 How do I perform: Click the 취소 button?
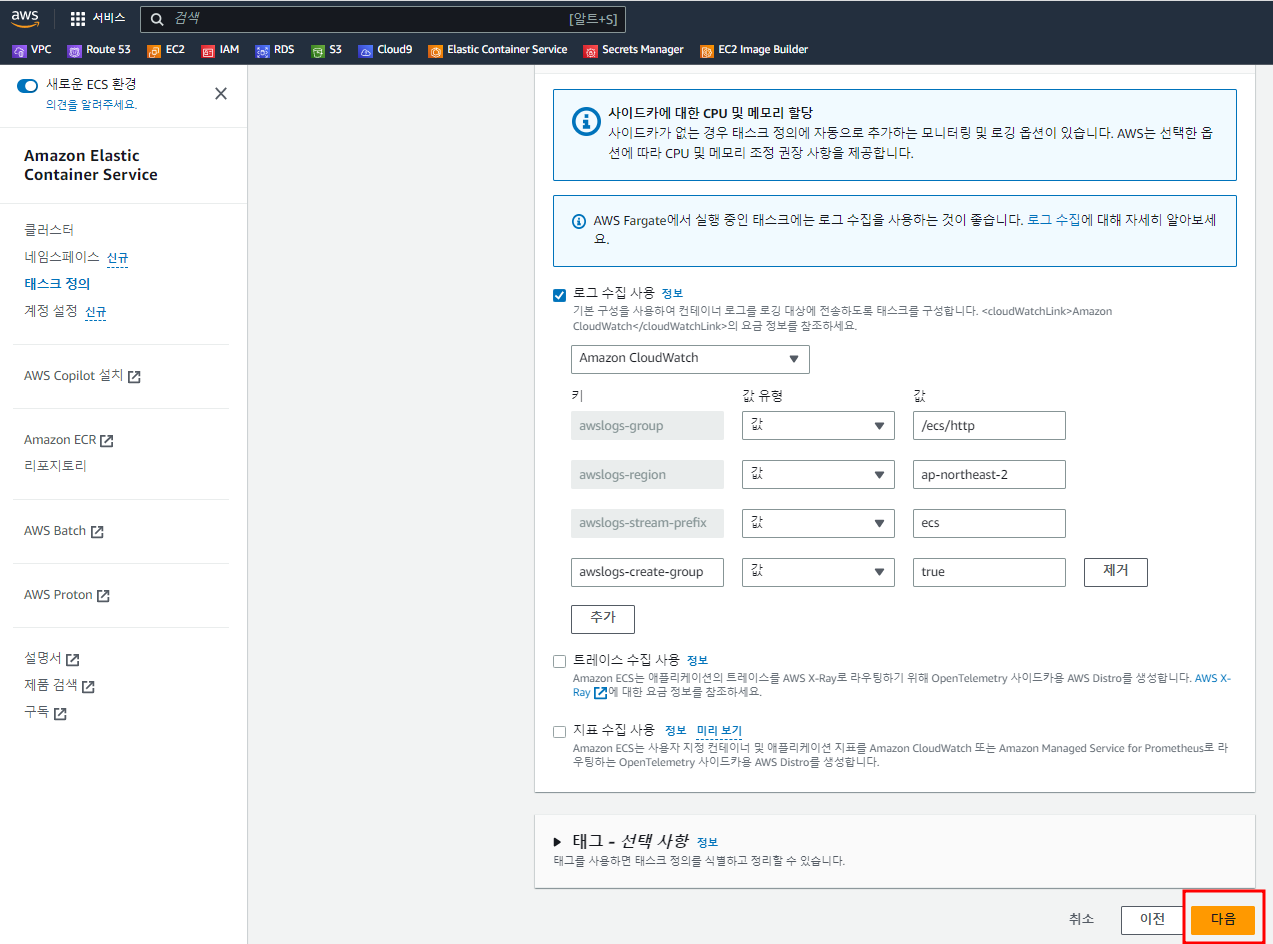[x=1081, y=919]
